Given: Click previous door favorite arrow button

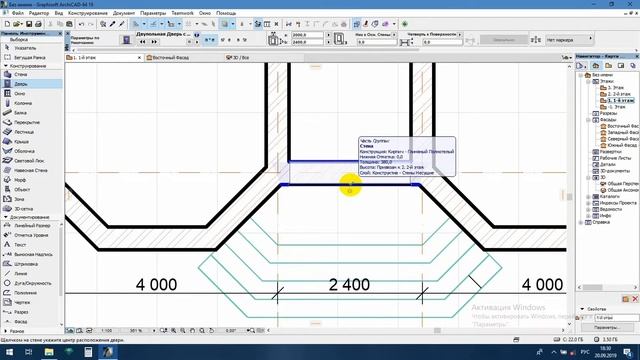Looking at the screenshot, I should tap(142, 42).
